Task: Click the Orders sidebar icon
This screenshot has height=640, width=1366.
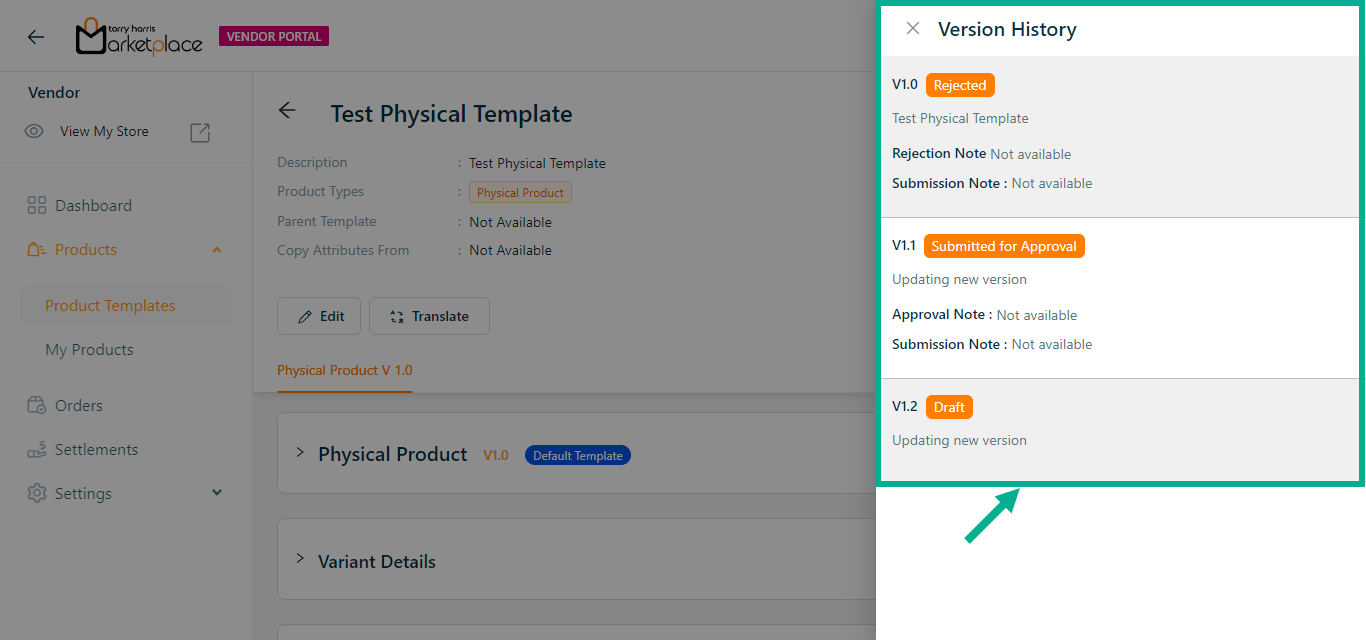Action: click(x=37, y=405)
